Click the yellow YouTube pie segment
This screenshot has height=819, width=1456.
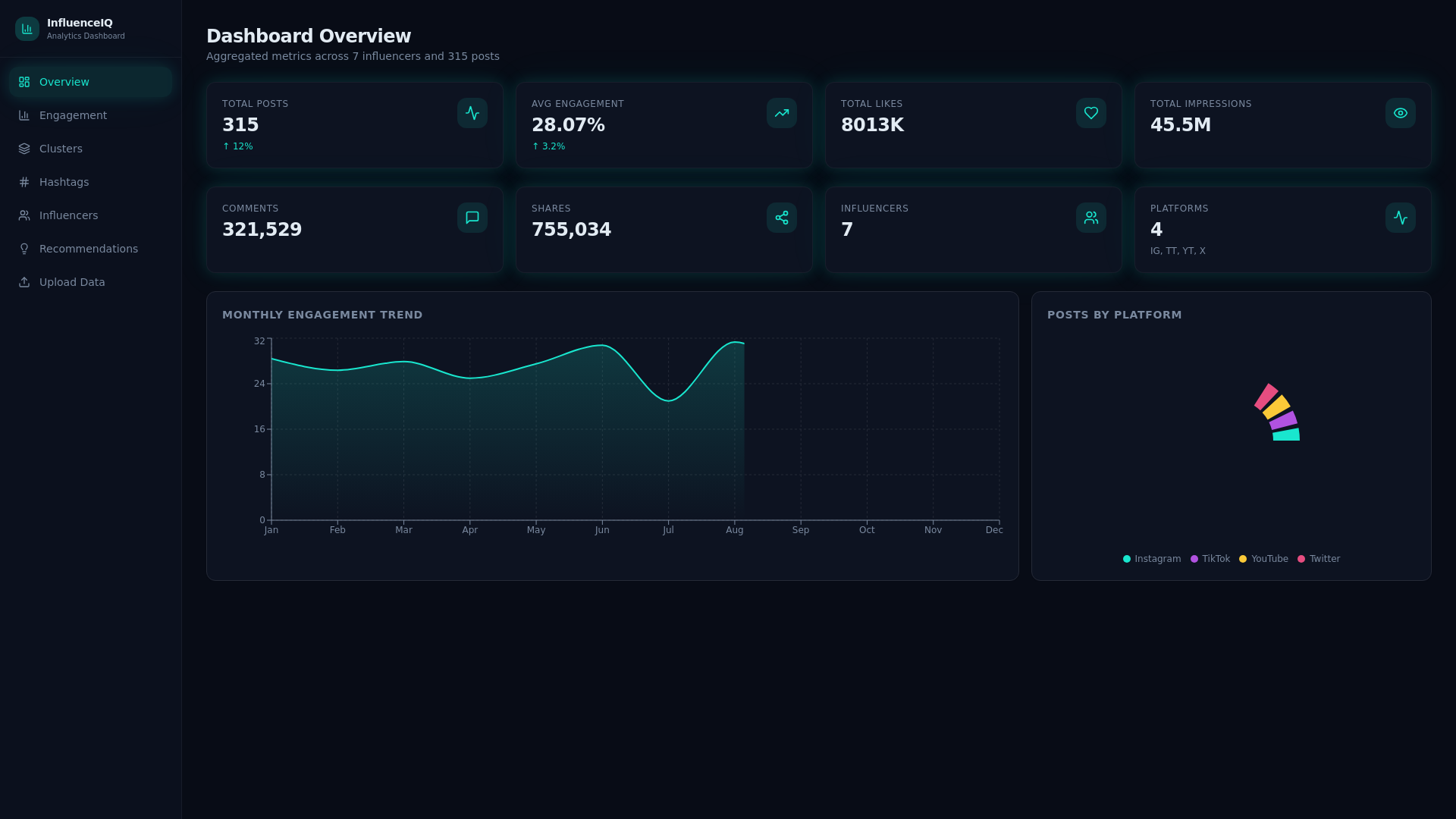tap(1276, 407)
